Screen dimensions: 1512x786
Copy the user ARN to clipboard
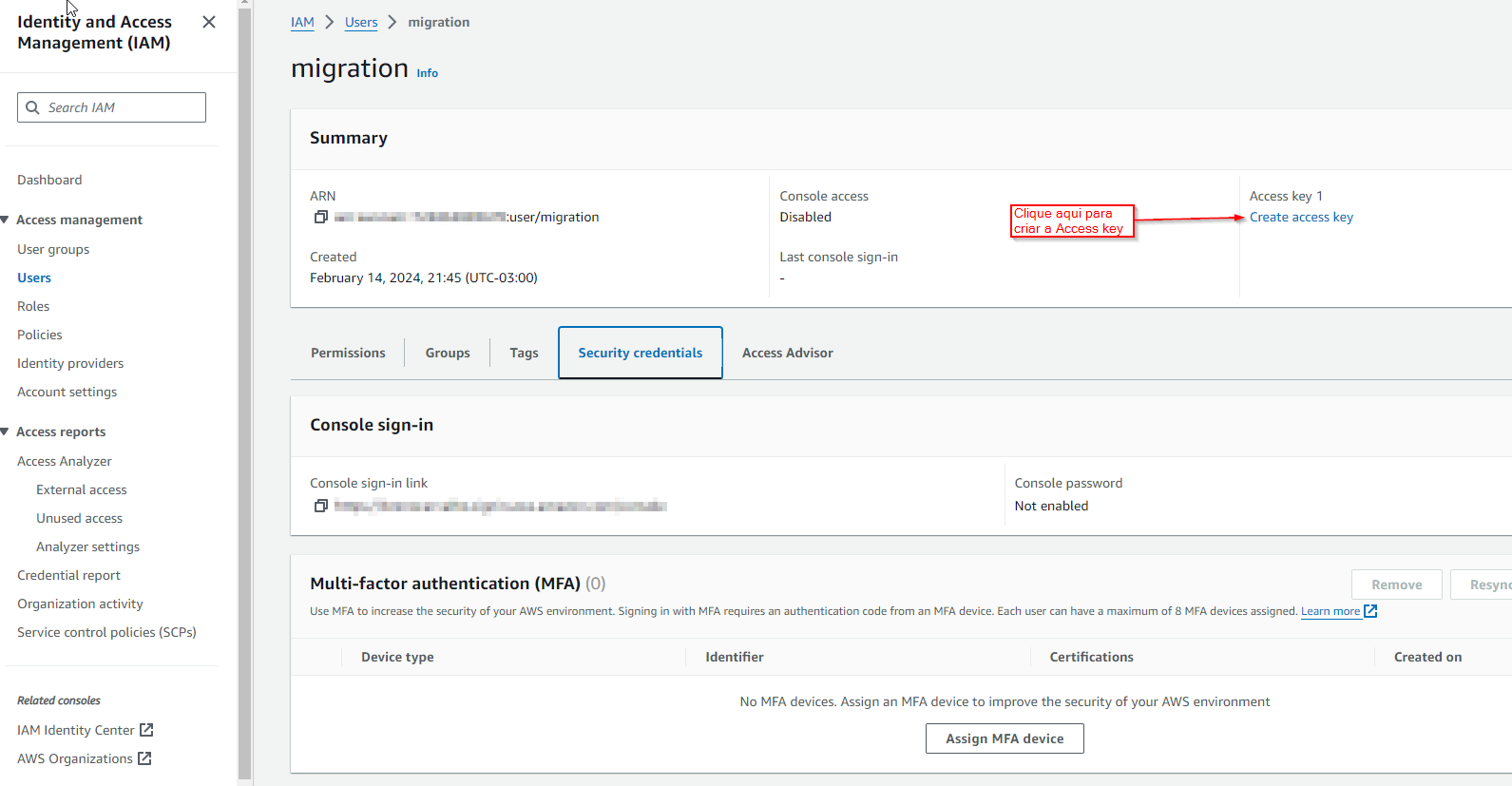(321, 217)
